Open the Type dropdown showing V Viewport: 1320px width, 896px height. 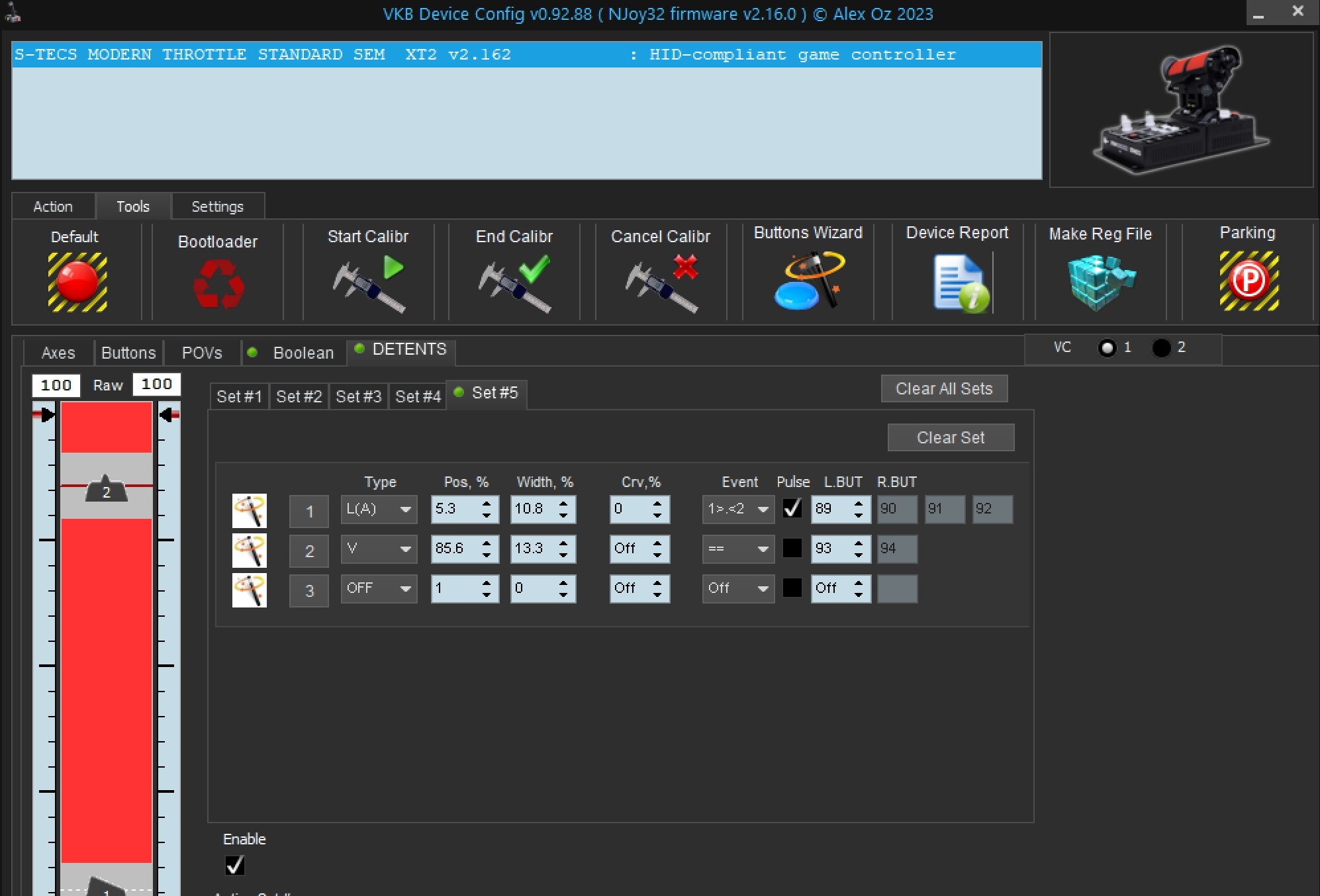pyautogui.click(x=379, y=549)
